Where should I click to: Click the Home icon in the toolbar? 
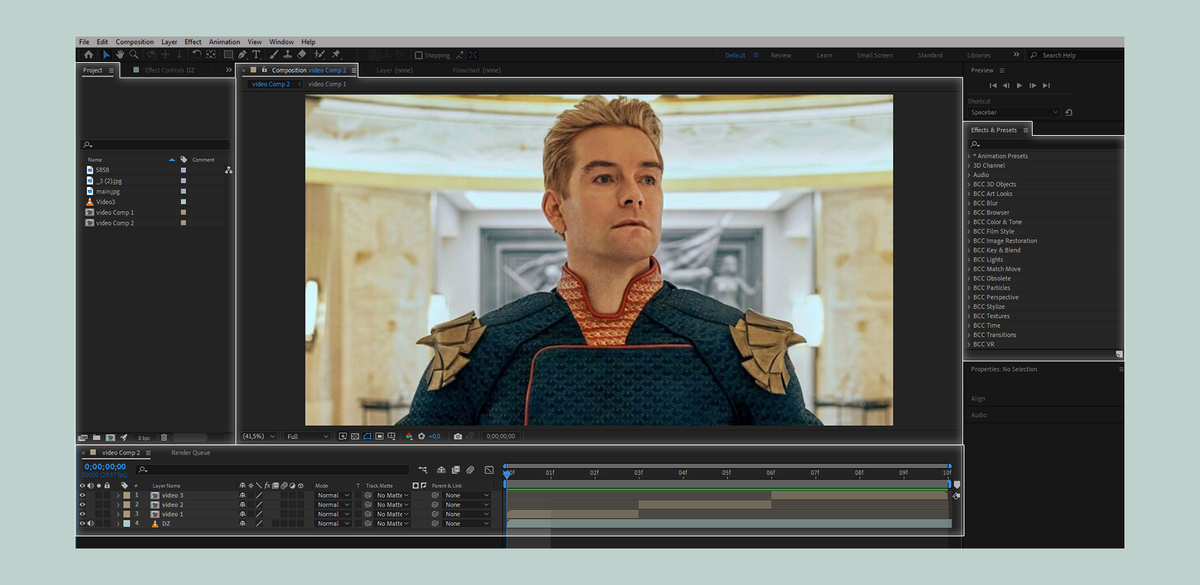[88, 54]
